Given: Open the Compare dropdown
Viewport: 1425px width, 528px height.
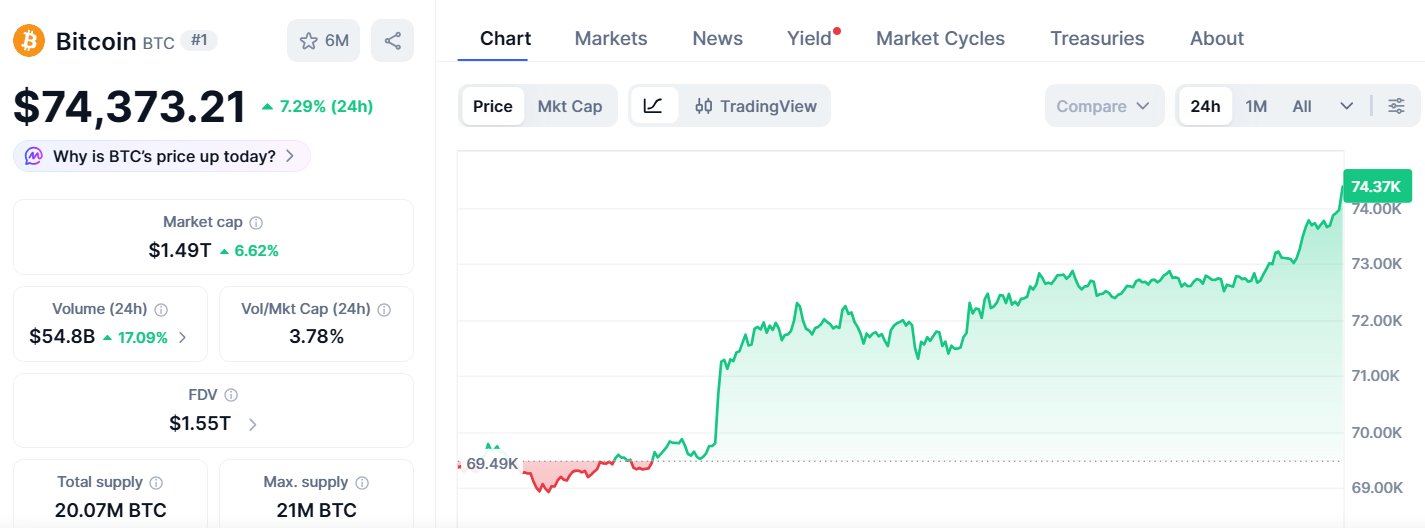Looking at the screenshot, I should [x=1104, y=106].
